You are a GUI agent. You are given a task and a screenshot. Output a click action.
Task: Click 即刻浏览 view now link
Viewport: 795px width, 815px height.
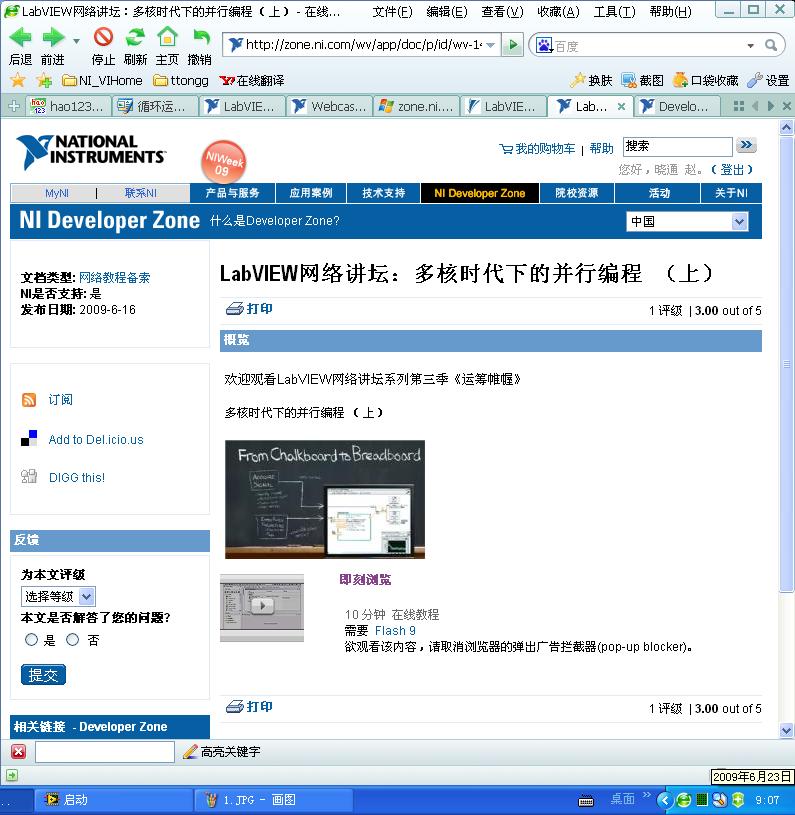coord(365,580)
